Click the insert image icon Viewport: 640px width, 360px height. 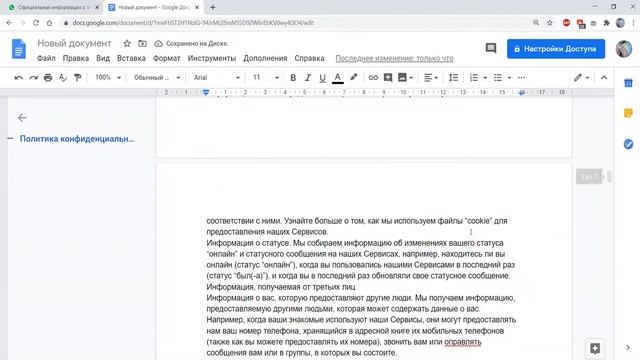tap(402, 78)
